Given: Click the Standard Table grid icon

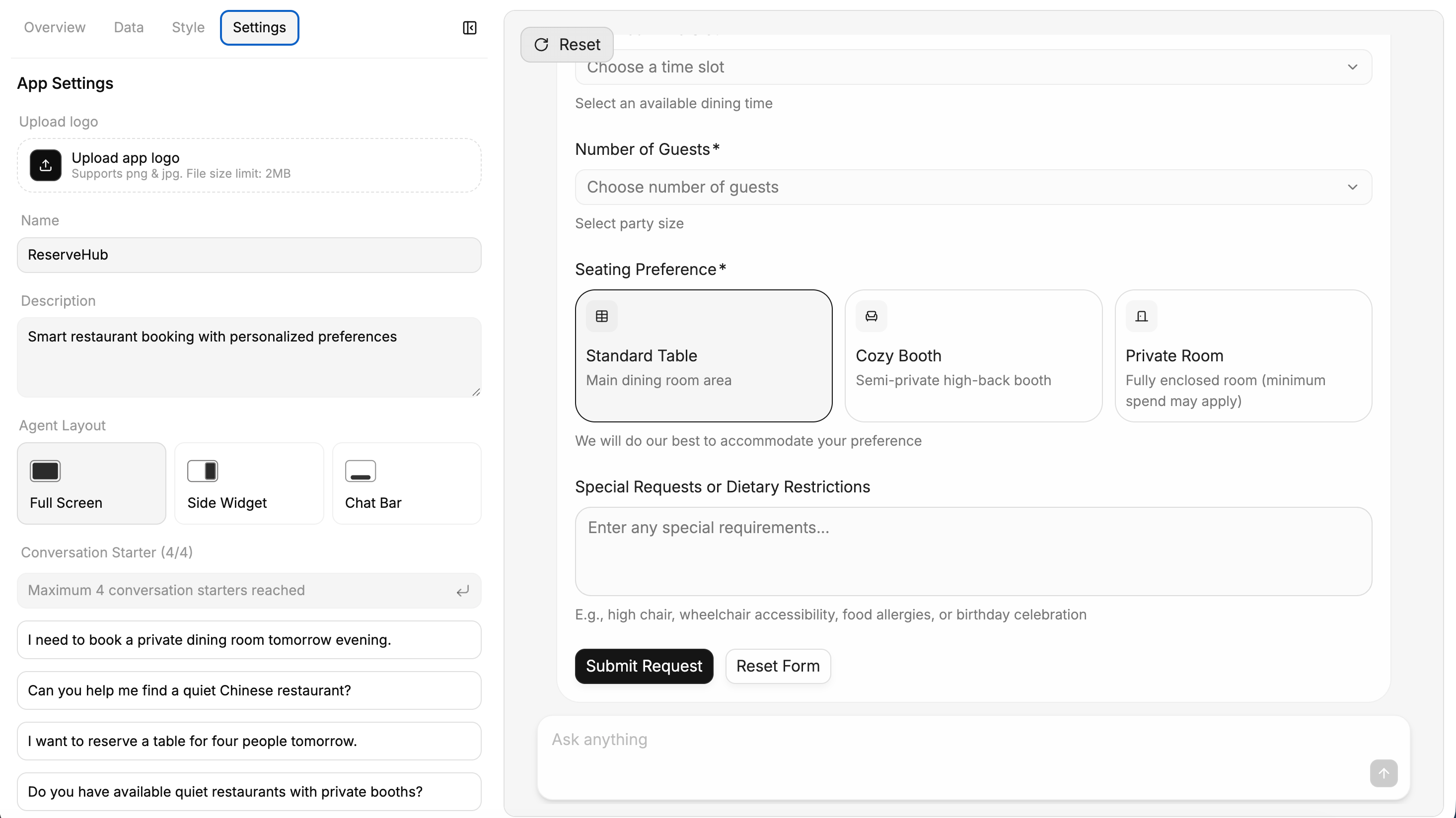Looking at the screenshot, I should coord(602,316).
